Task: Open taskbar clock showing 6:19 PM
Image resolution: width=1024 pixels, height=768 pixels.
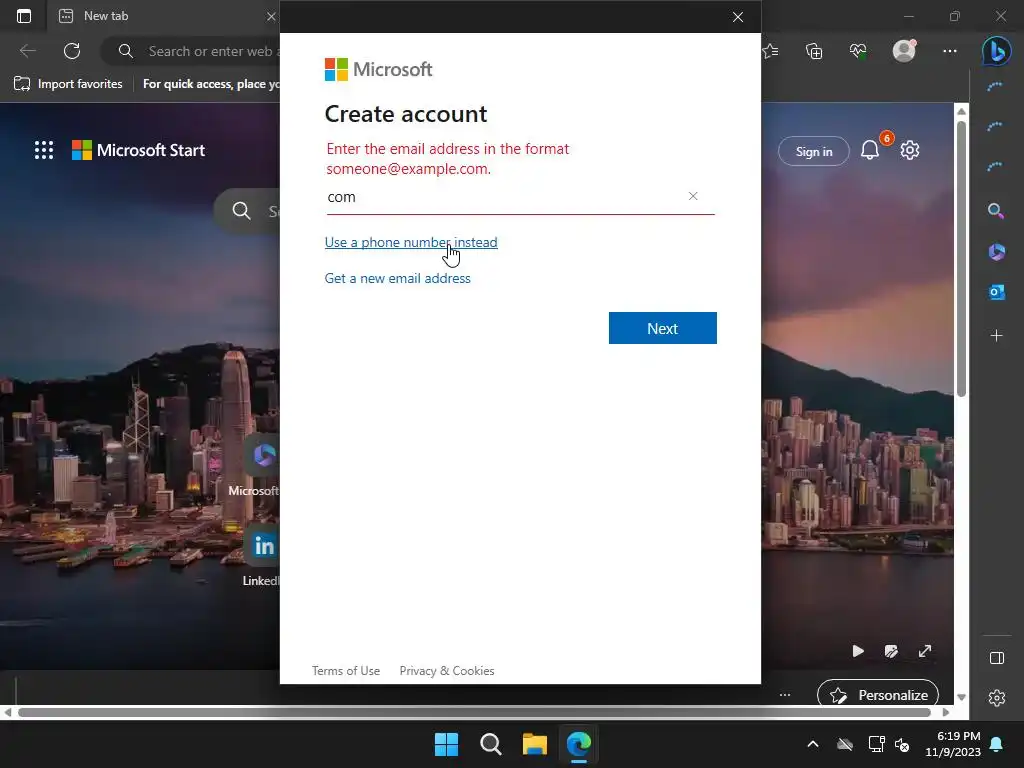Action: [x=953, y=744]
